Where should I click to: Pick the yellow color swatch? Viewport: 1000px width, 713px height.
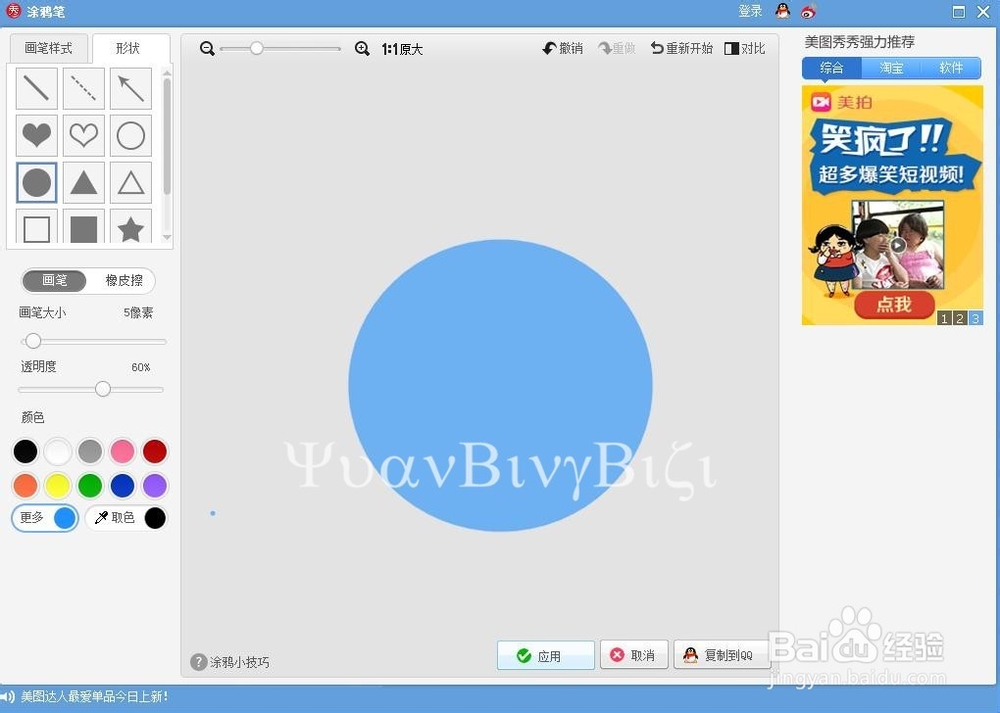58,485
